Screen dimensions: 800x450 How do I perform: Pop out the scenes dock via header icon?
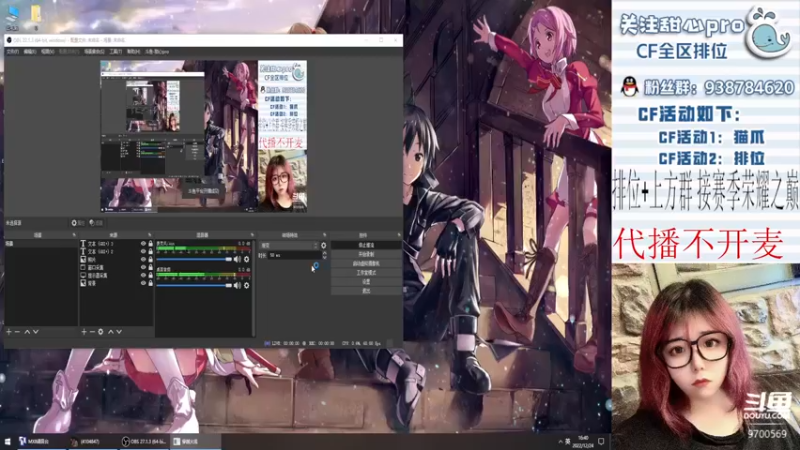click(74, 235)
